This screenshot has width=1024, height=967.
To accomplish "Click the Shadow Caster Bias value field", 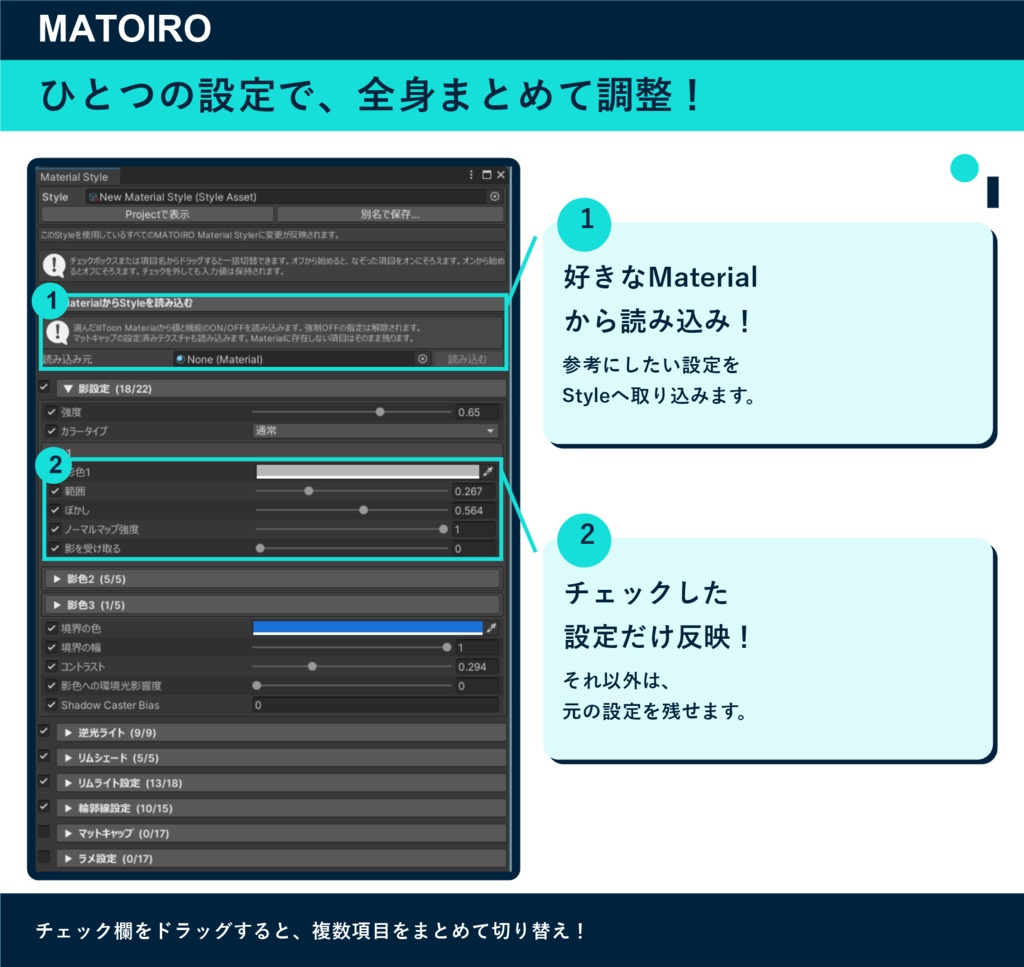I will (375, 705).
